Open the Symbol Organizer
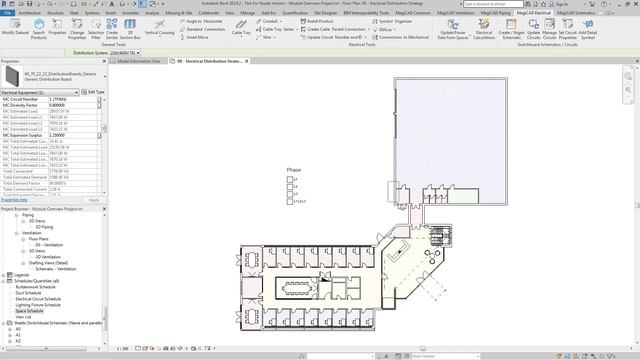This screenshot has width=640, height=360. (392, 21)
